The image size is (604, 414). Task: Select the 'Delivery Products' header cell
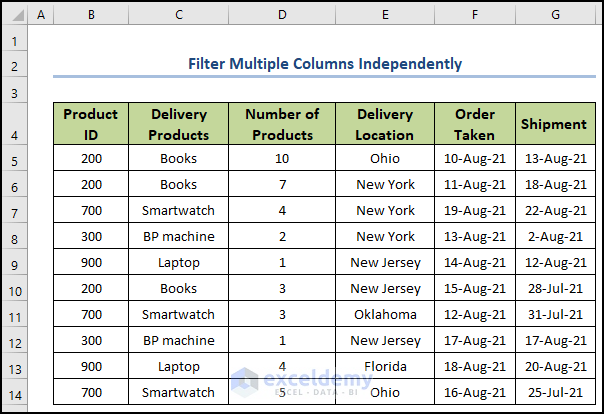178,124
